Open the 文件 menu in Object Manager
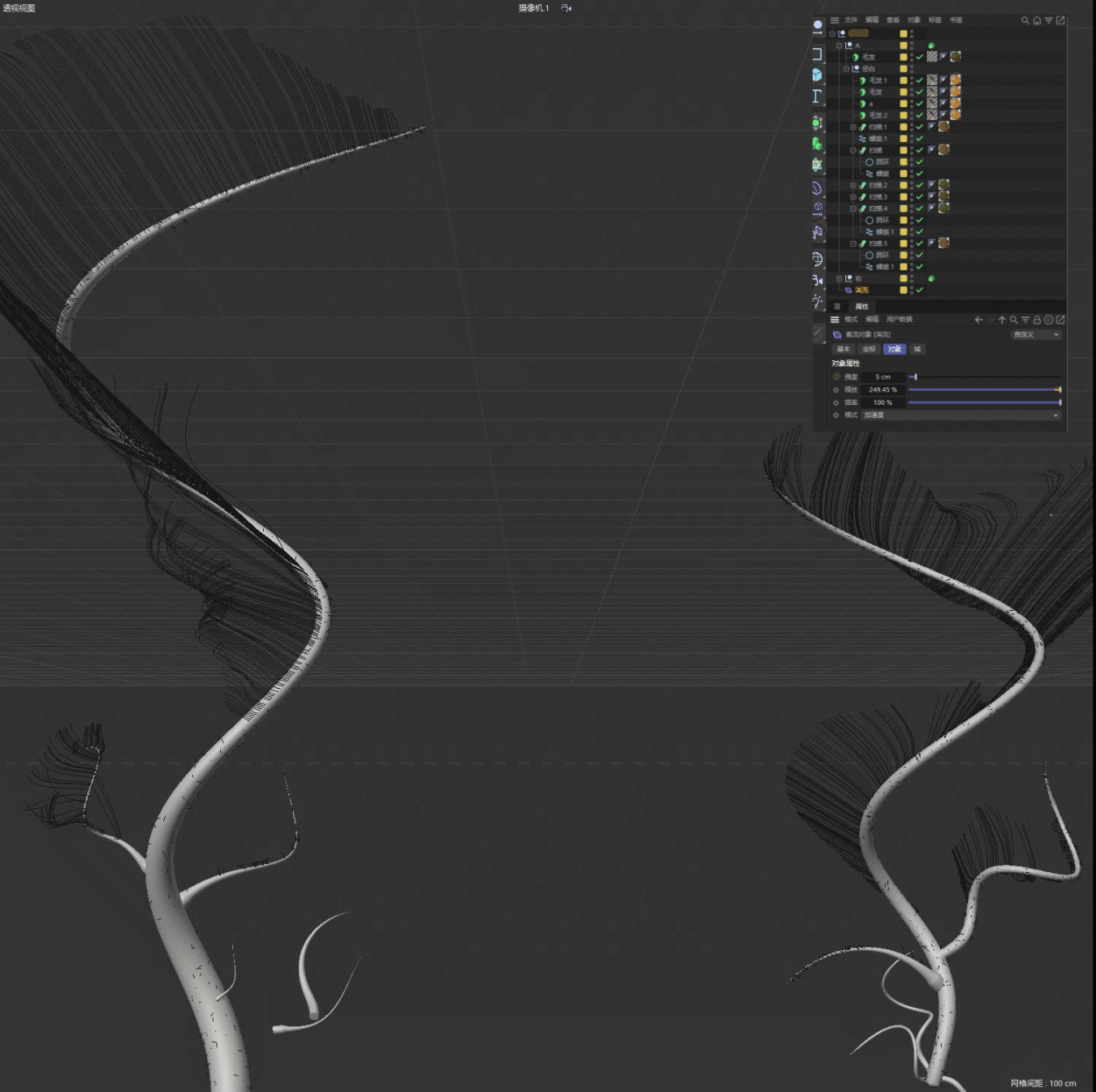 point(850,20)
